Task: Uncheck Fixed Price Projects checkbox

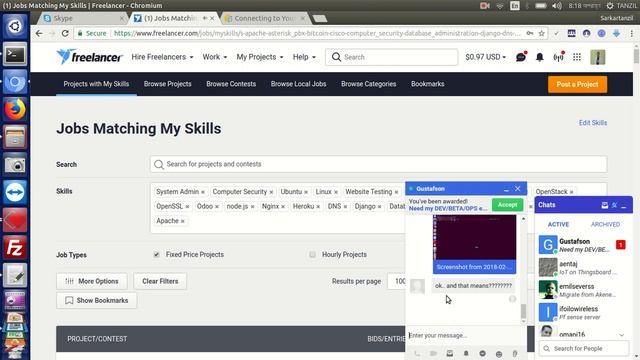Action: [x=156, y=255]
